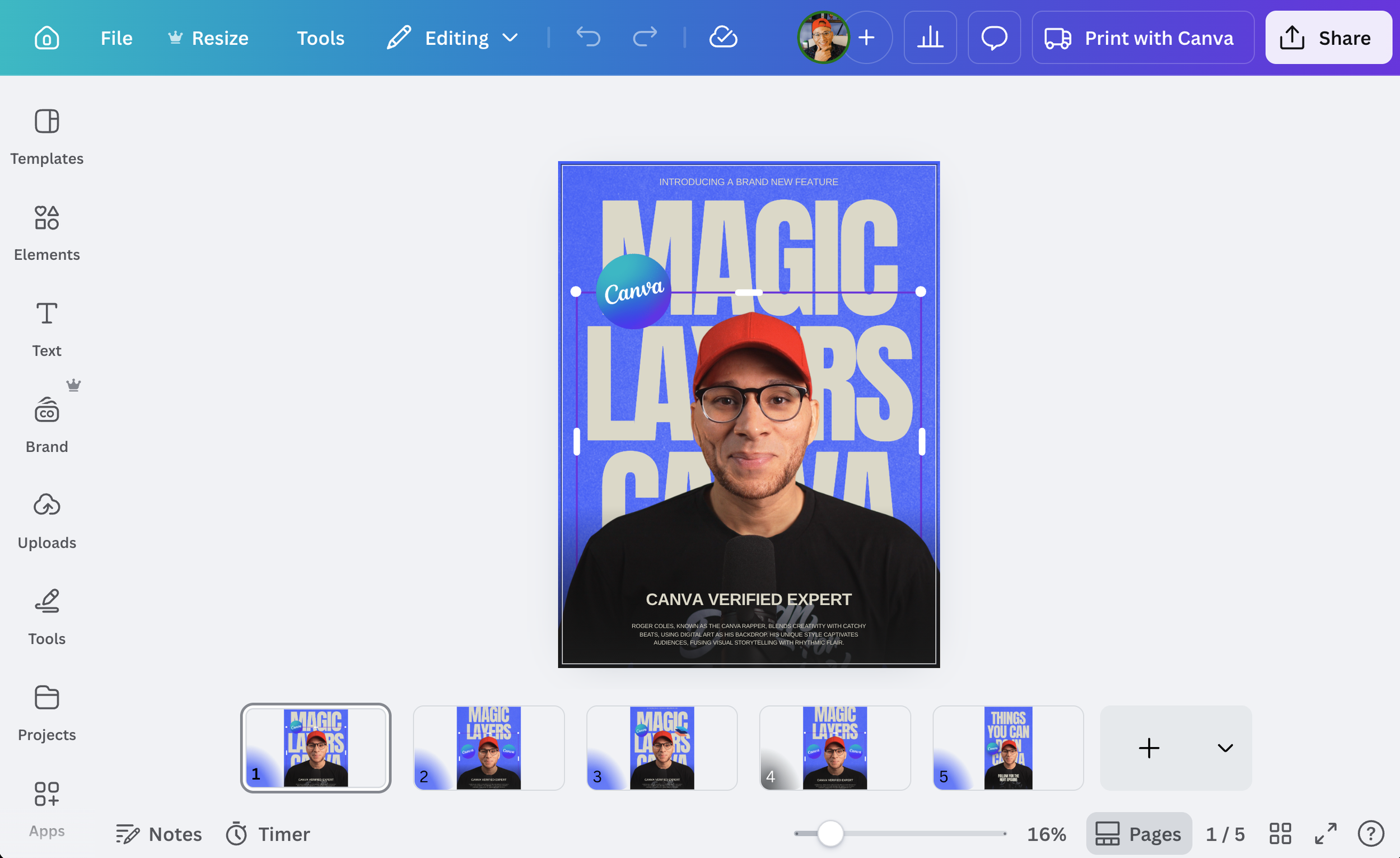Viewport: 1400px width, 858px height.
Task: Click the zoom slider handle
Action: click(830, 833)
